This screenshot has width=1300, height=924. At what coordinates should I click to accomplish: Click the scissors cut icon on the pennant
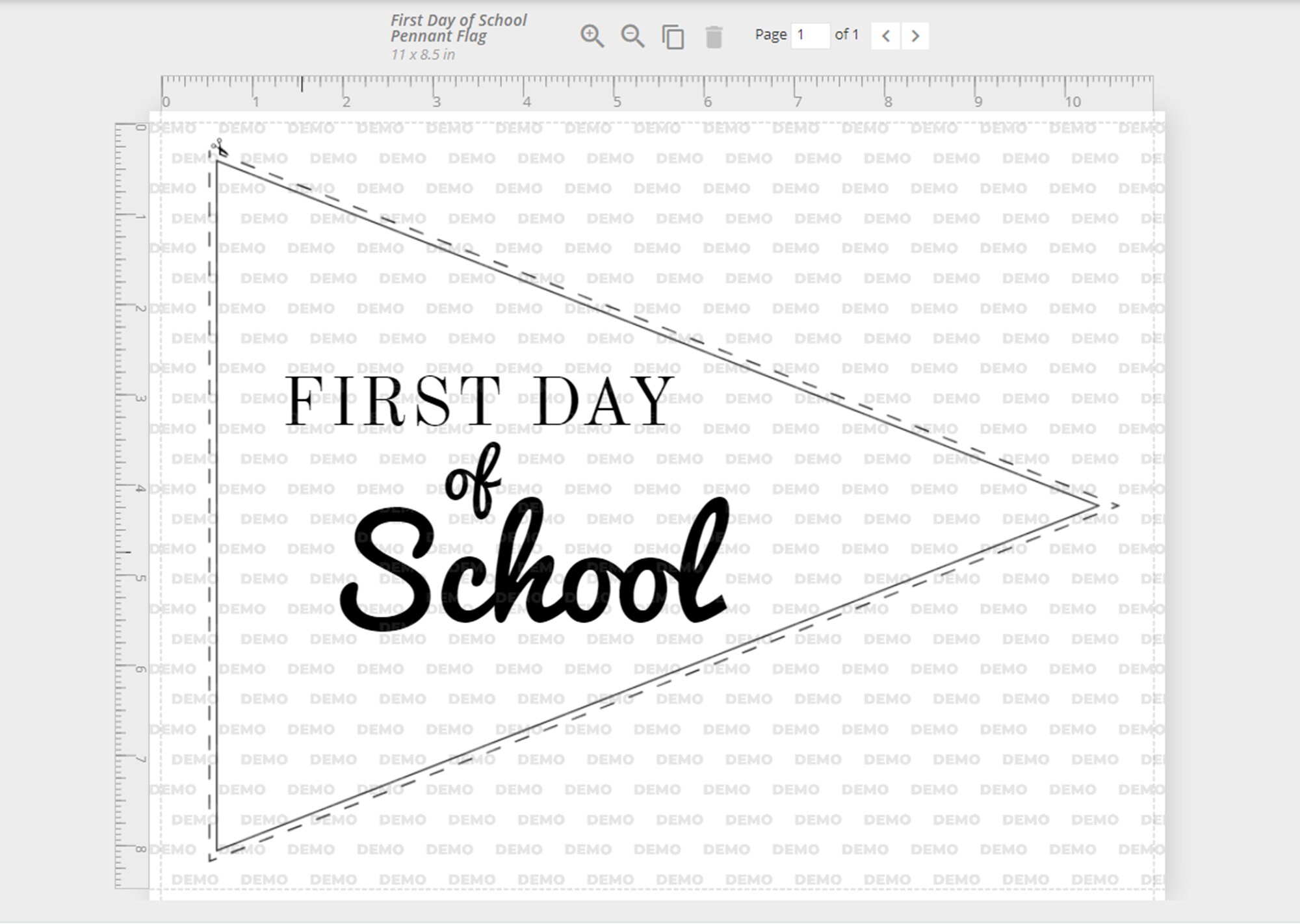pyautogui.click(x=219, y=146)
